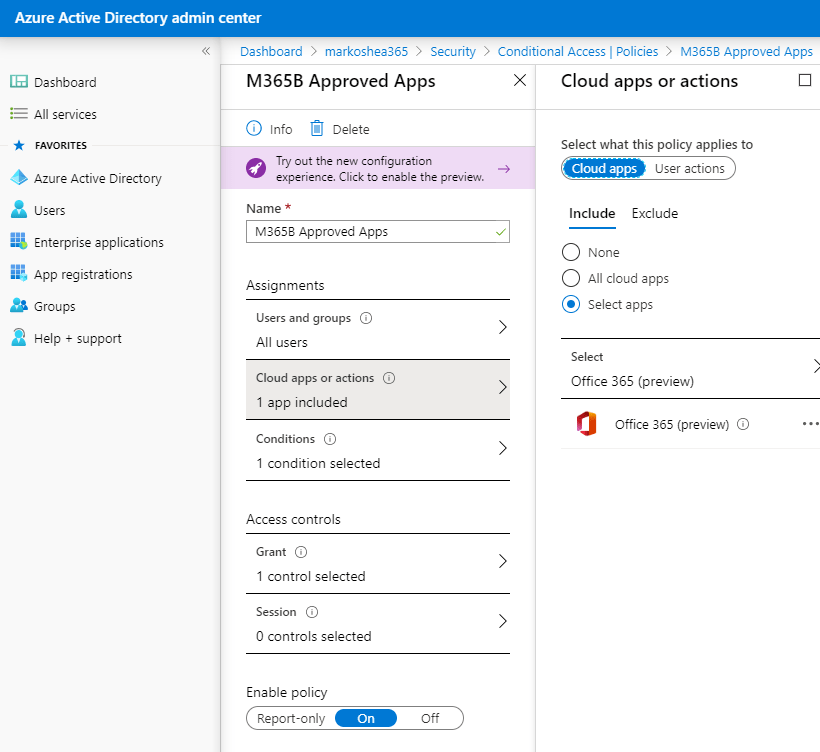The image size is (820, 752).
Task: Expand the Conditions section
Action: (x=378, y=451)
